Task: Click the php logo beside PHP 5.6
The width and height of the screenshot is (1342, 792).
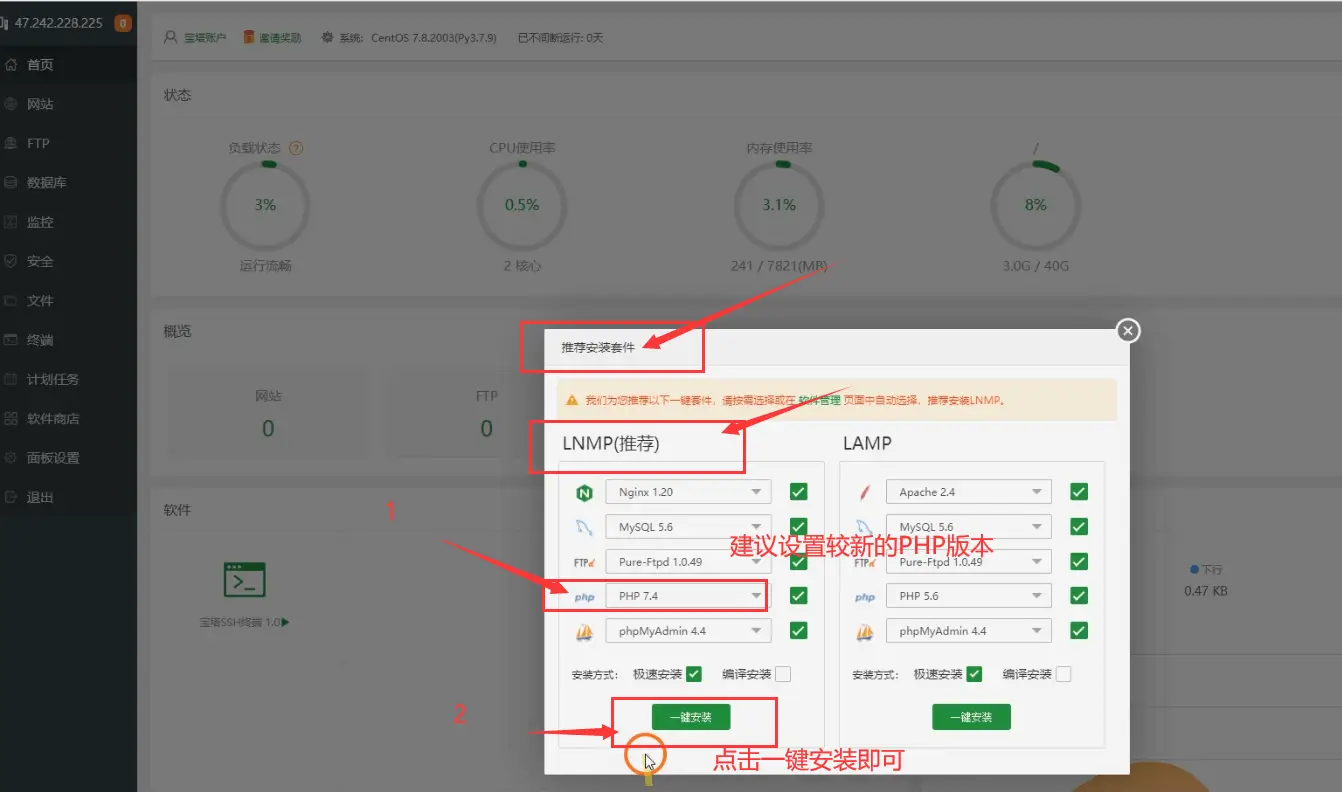Action: pos(865,597)
